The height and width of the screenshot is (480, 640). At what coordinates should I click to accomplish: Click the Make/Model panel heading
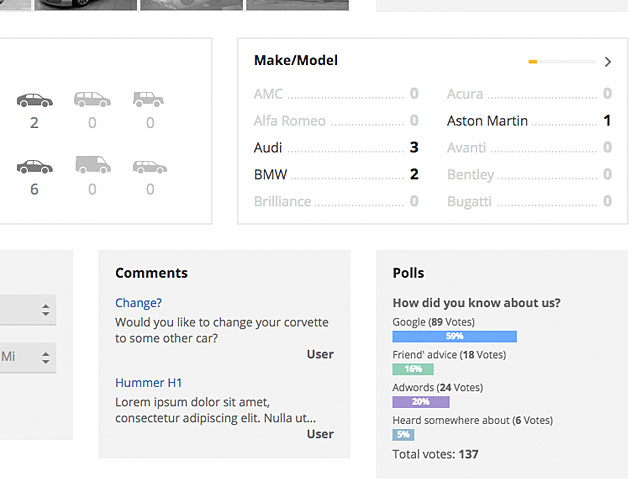[296, 60]
